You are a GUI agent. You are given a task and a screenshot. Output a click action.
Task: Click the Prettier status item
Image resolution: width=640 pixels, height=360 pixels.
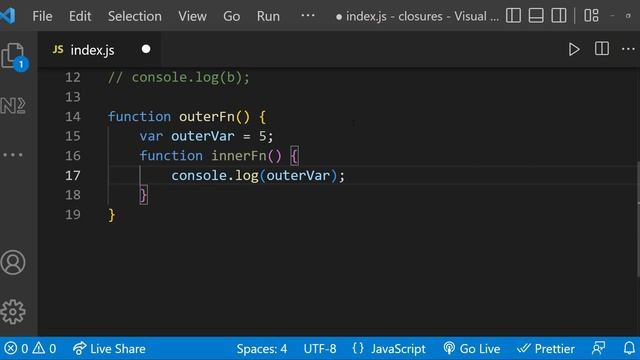coord(546,349)
